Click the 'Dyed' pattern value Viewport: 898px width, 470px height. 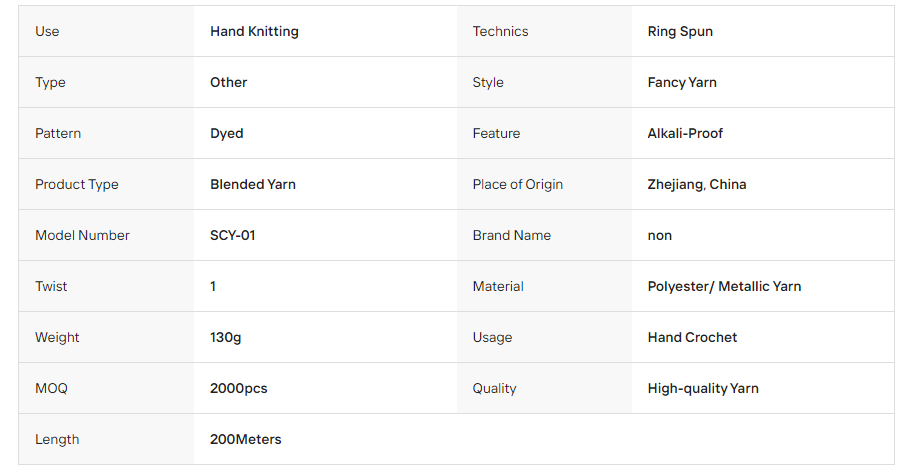tap(226, 133)
